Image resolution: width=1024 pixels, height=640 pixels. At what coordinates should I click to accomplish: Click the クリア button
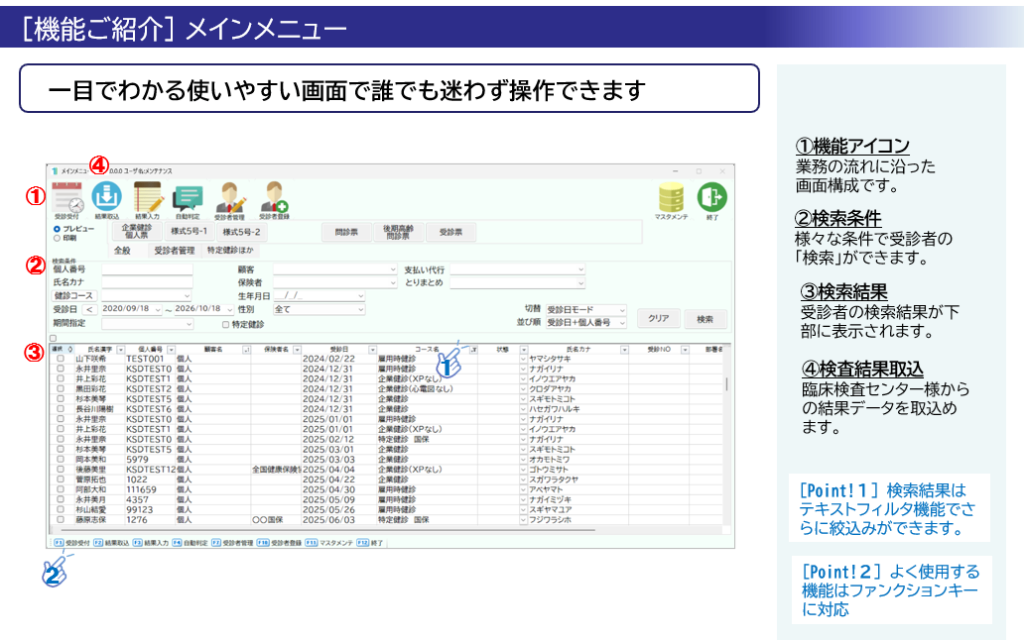[x=658, y=318]
